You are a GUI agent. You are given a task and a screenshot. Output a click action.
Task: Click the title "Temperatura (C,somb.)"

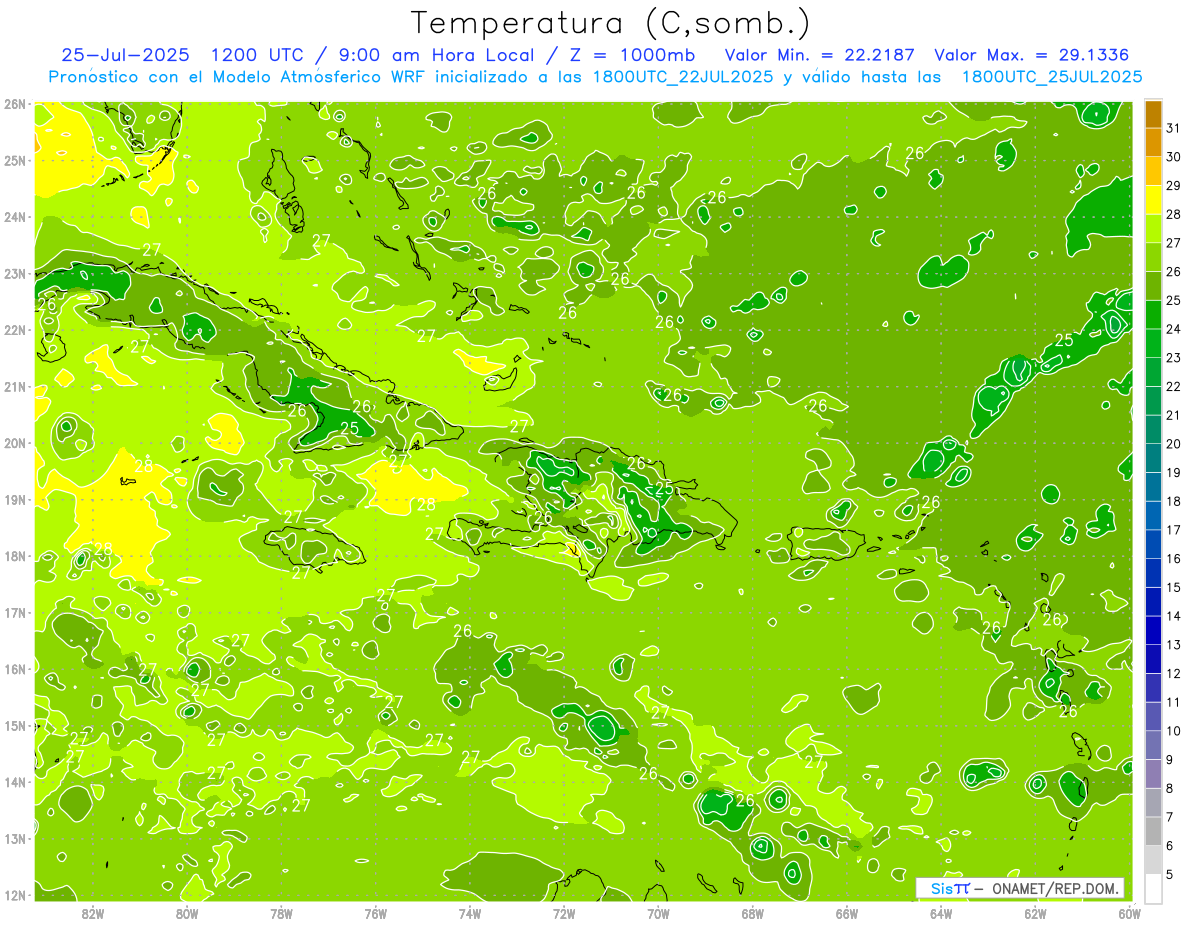click(x=609, y=23)
